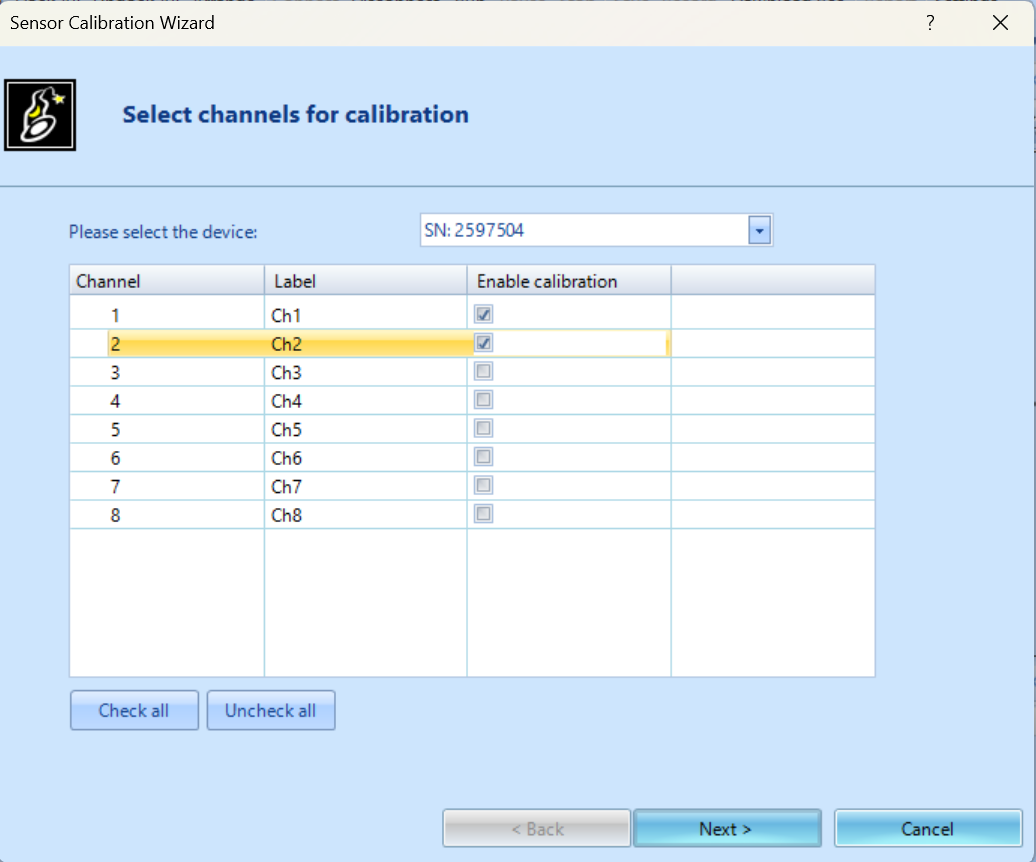
Task: Select the Ch8 calibration checkbox
Action: [x=484, y=514]
